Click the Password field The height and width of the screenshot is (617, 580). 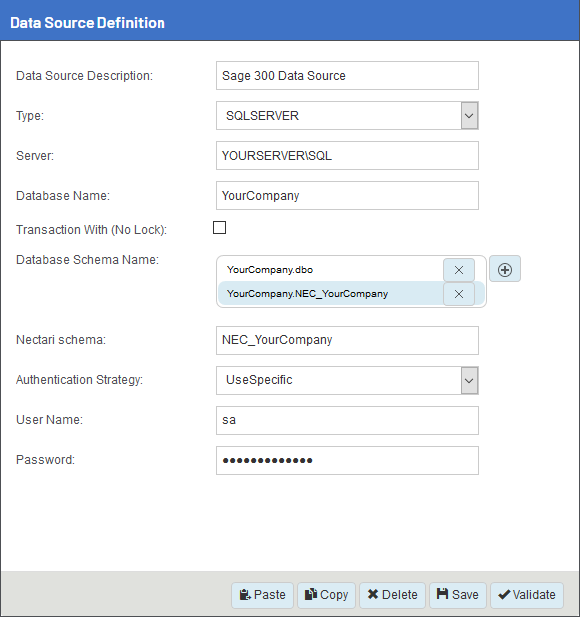tap(347, 460)
